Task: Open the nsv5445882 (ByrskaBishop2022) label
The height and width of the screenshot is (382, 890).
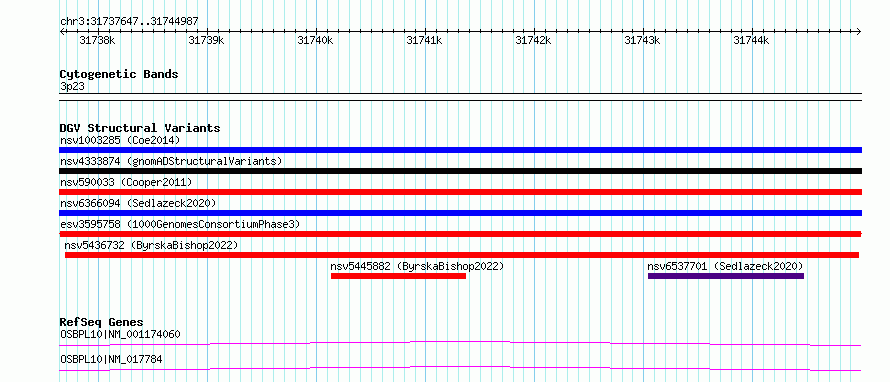Action: pyautogui.click(x=417, y=266)
